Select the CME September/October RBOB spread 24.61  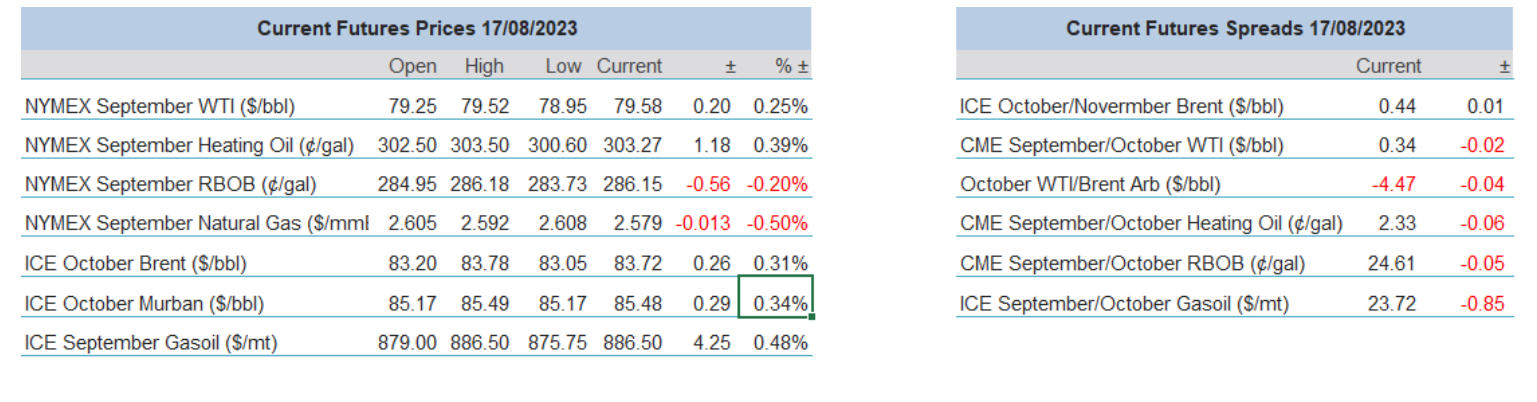tap(1392, 264)
